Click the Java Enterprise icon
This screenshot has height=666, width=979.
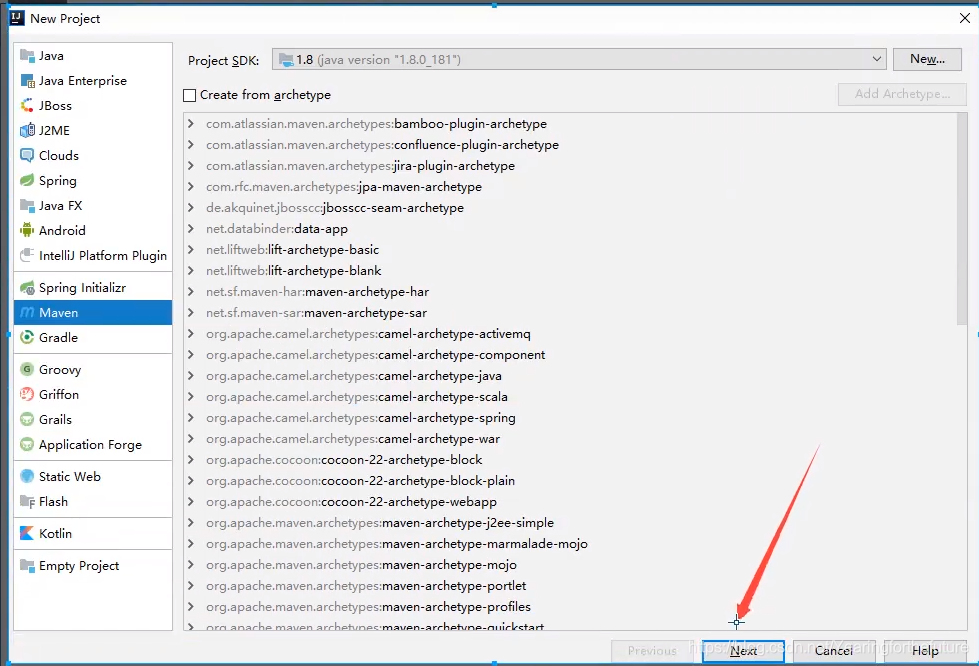[x=27, y=81]
